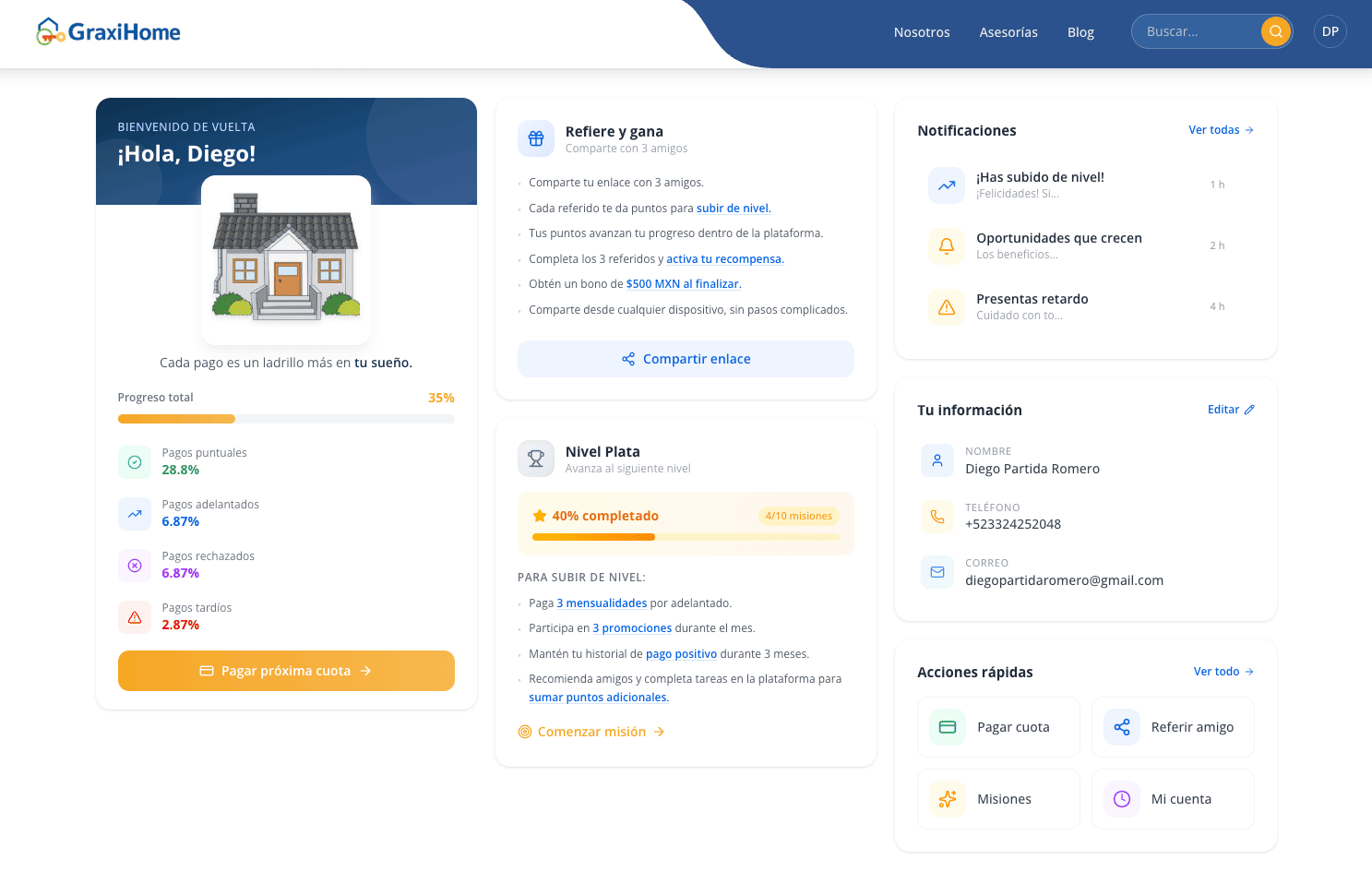Screen dimensions: 1372x883
Task: Click the Referir amigo share icon
Action: [x=1121, y=726]
